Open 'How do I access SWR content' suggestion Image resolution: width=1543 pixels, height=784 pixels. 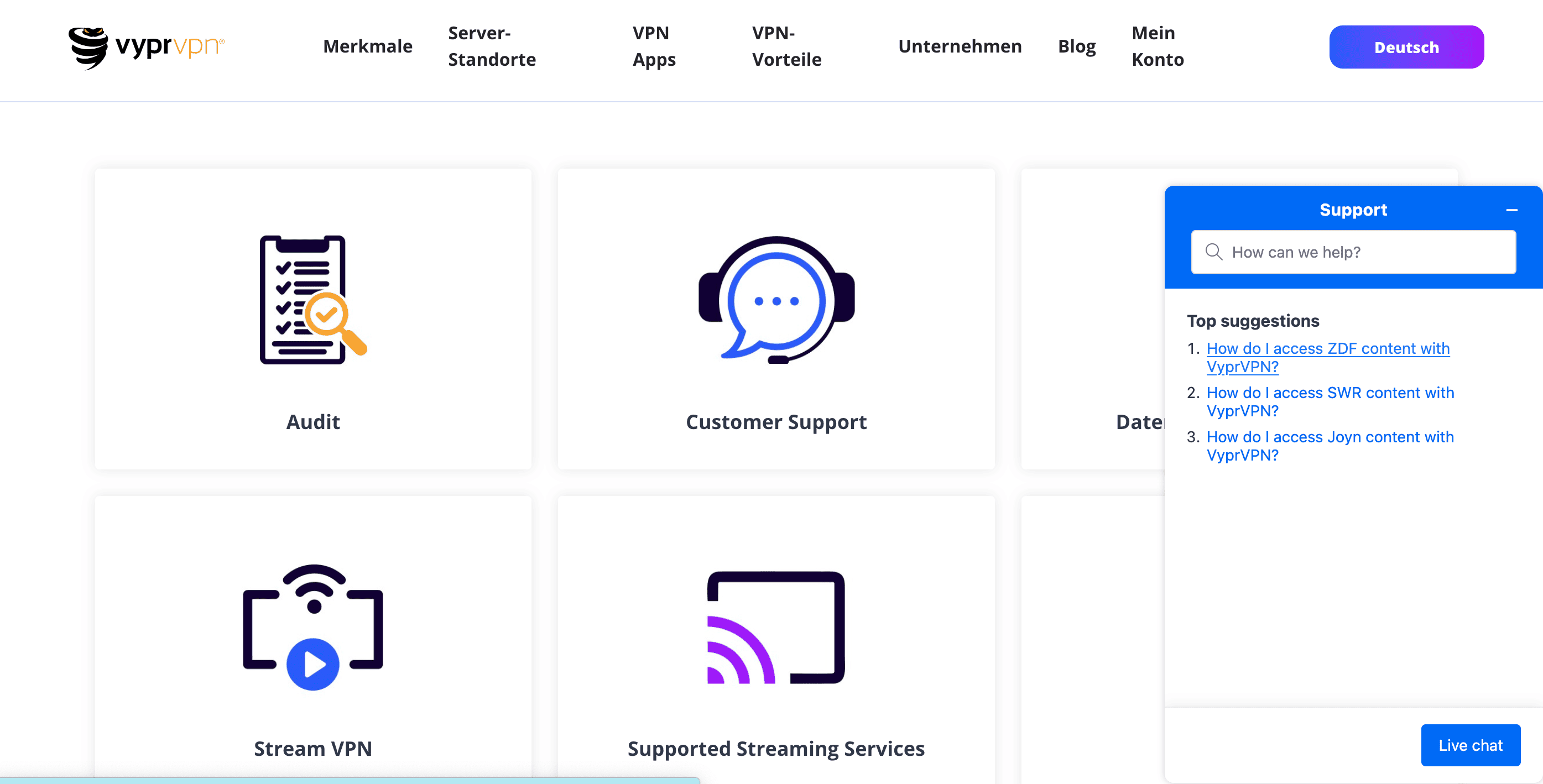(x=1330, y=402)
